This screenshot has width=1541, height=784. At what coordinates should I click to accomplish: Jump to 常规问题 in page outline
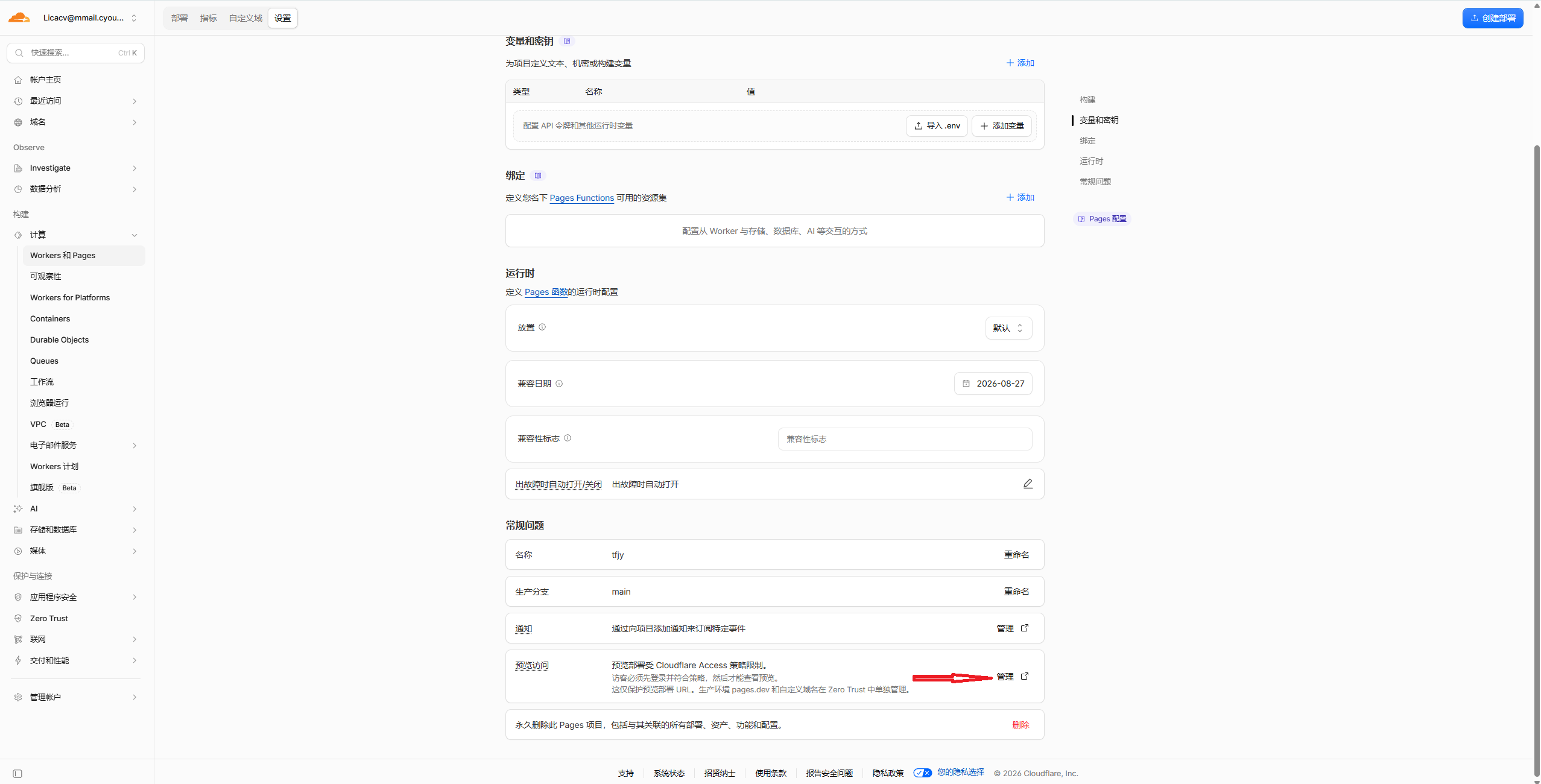(1095, 182)
